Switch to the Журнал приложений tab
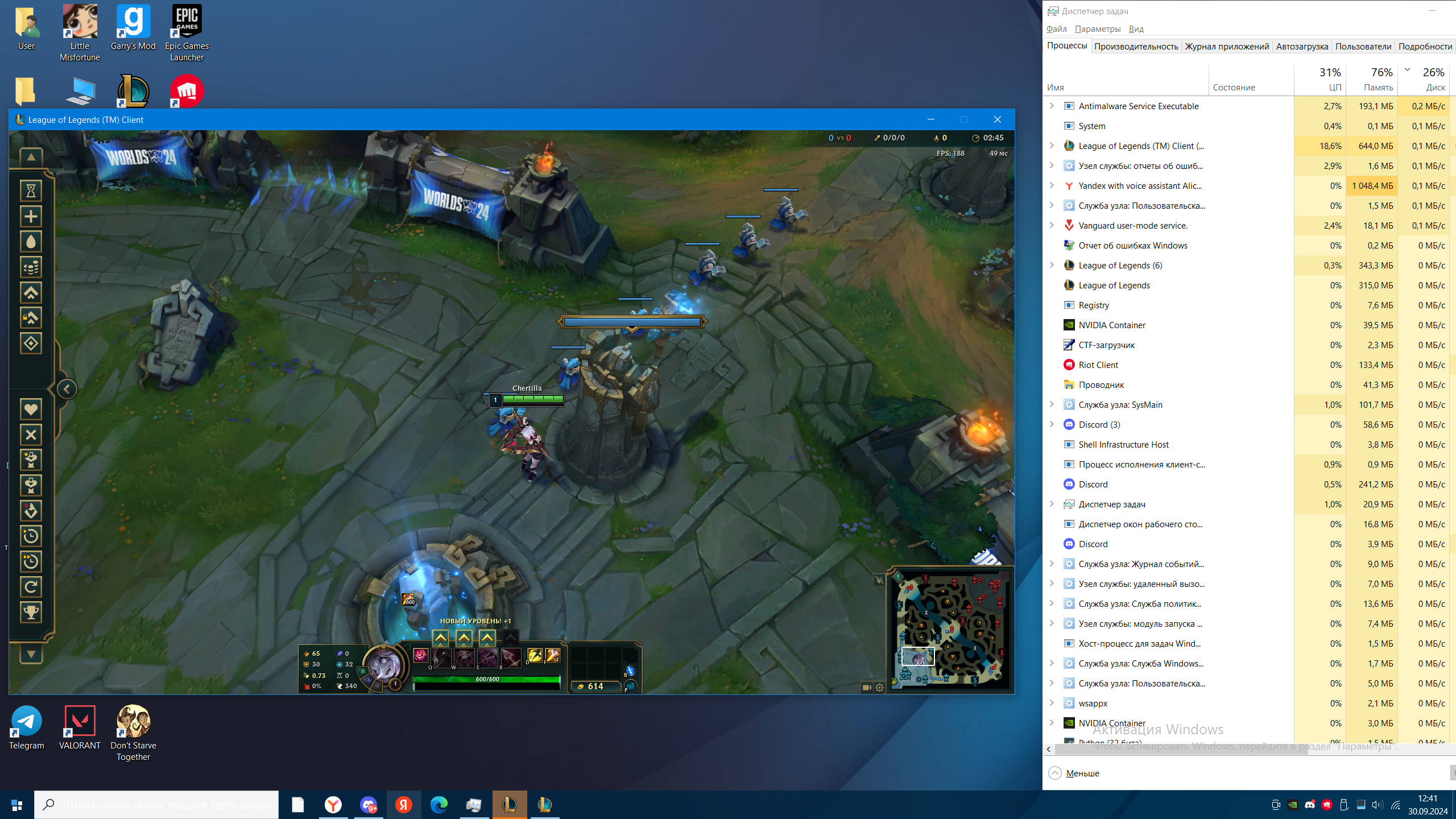 tap(1227, 47)
